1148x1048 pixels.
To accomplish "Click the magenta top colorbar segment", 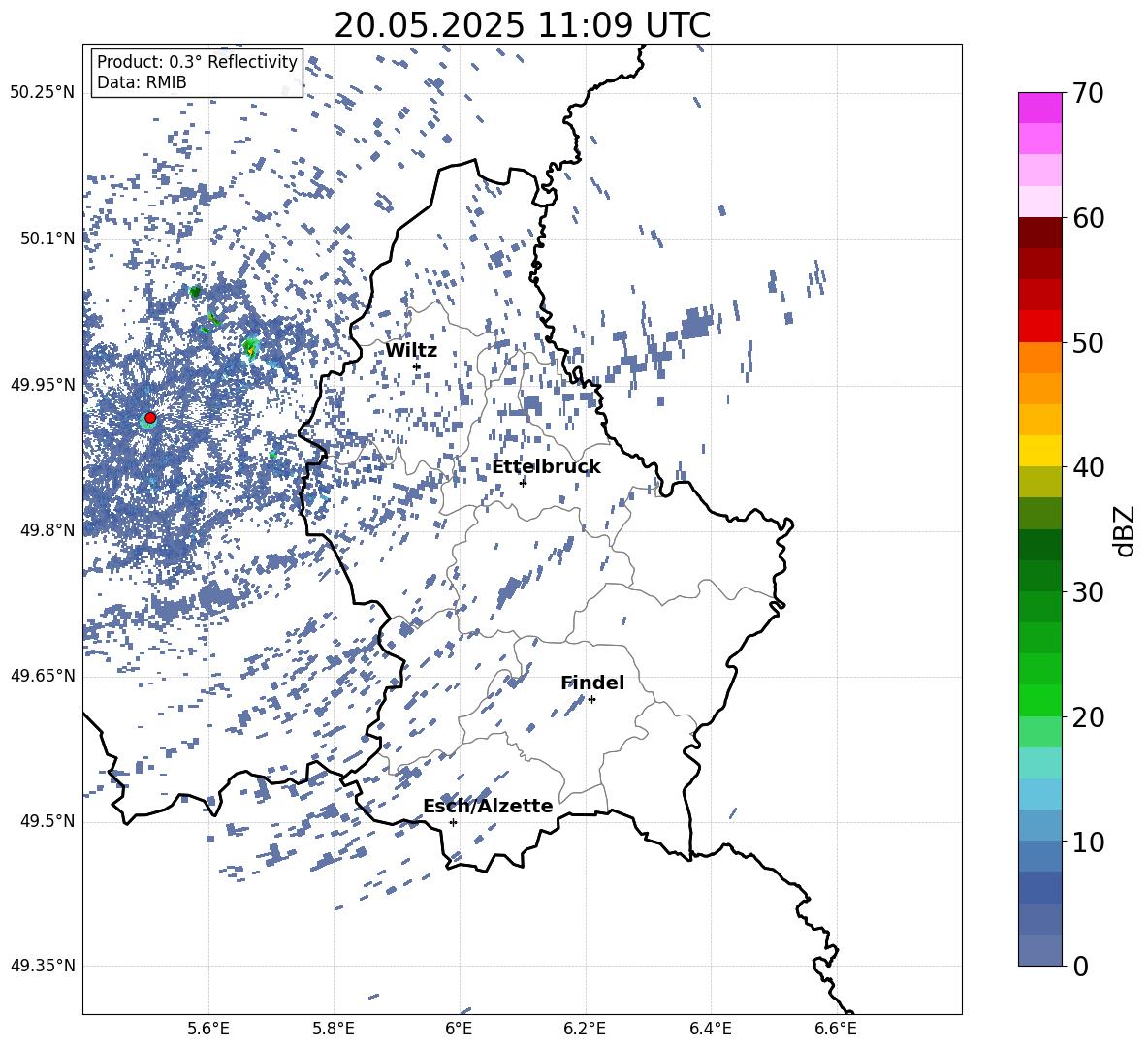I will click(1039, 109).
